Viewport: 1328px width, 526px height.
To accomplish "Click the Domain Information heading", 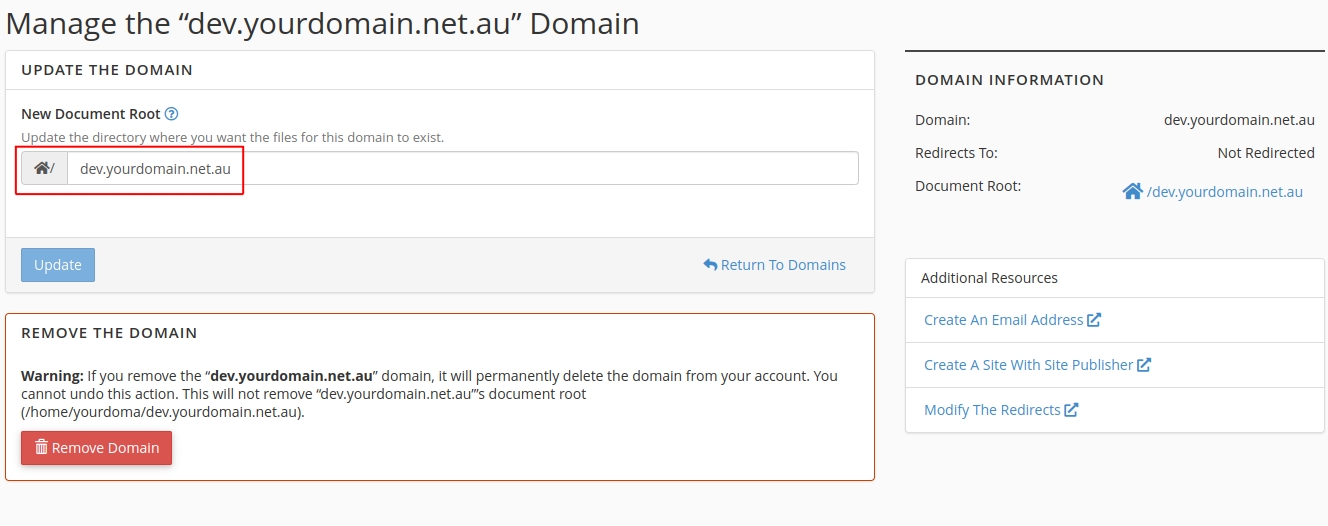I will coord(1009,80).
